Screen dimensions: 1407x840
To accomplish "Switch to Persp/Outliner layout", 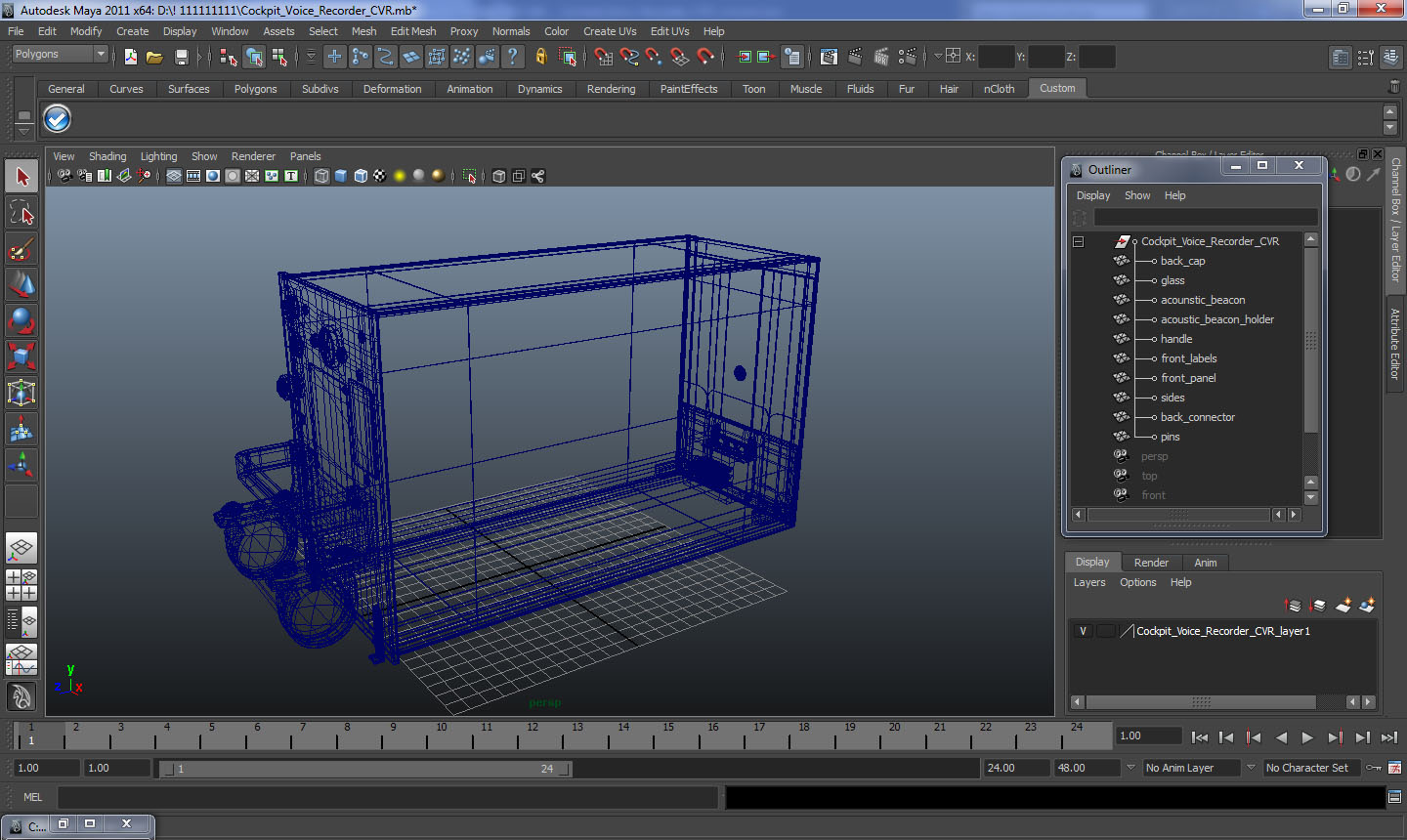I will 21,621.
